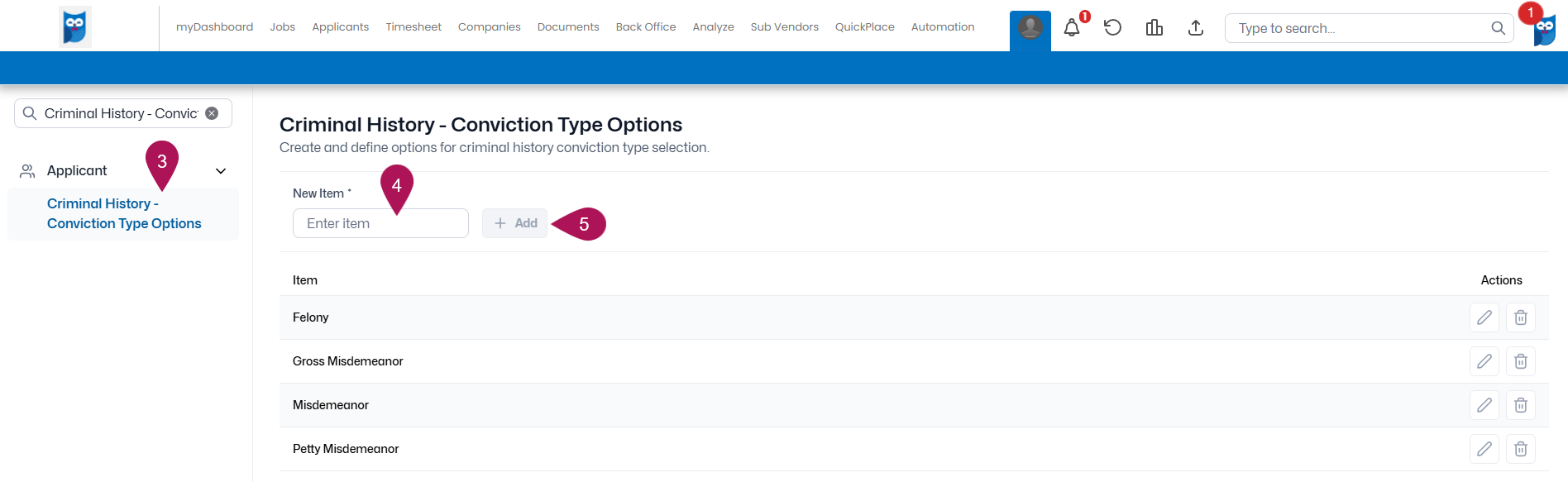Image resolution: width=1568 pixels, height=482 pixels.
Task: Open the myDashboard menu
Action: coord(214,27)
